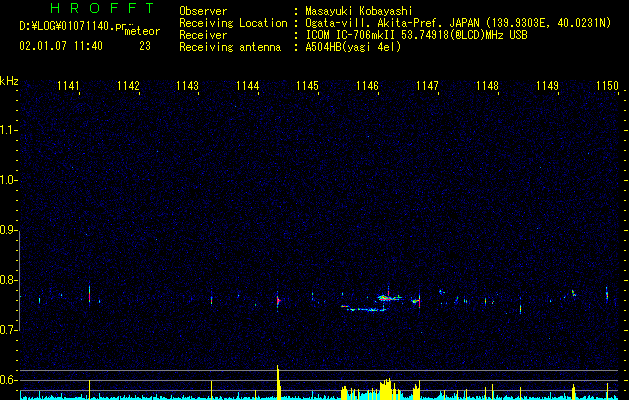Click the 1144 time axis label
Image resolution: width=629 pixels, height=400 pixels.
tap(248, 85)
